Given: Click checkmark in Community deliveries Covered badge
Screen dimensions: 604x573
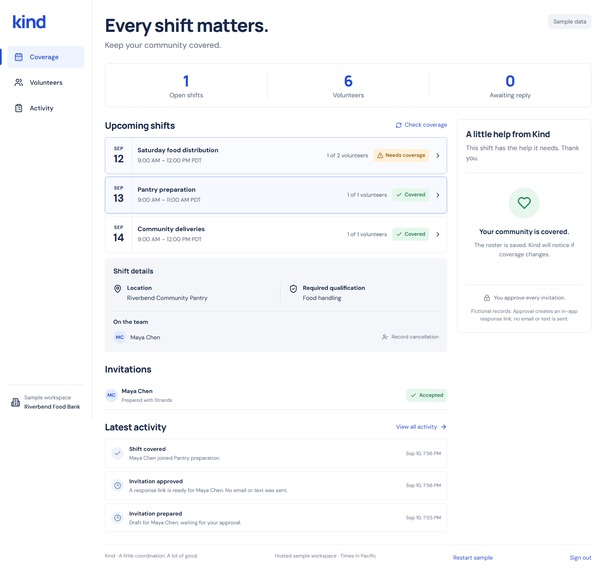Looking at the screenshot, I should pyautogui.click(x=399, y=234).
